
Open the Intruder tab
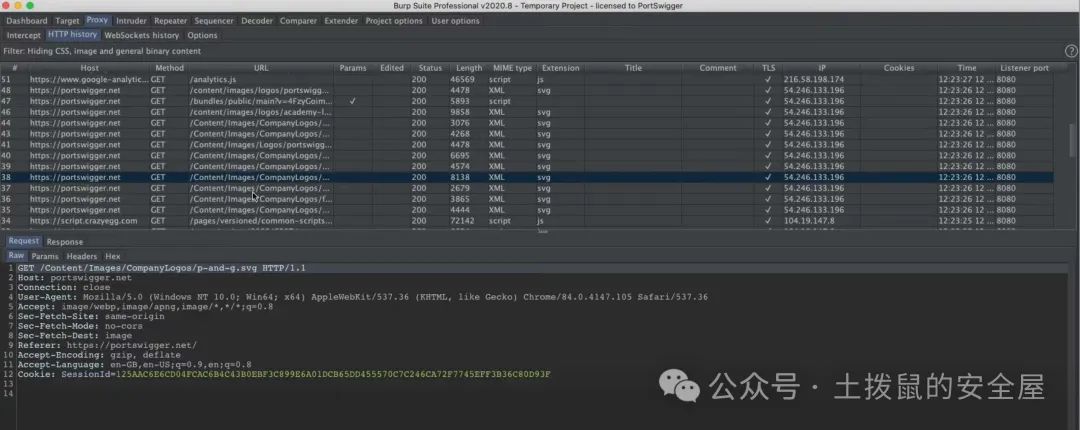click(131, 21)
